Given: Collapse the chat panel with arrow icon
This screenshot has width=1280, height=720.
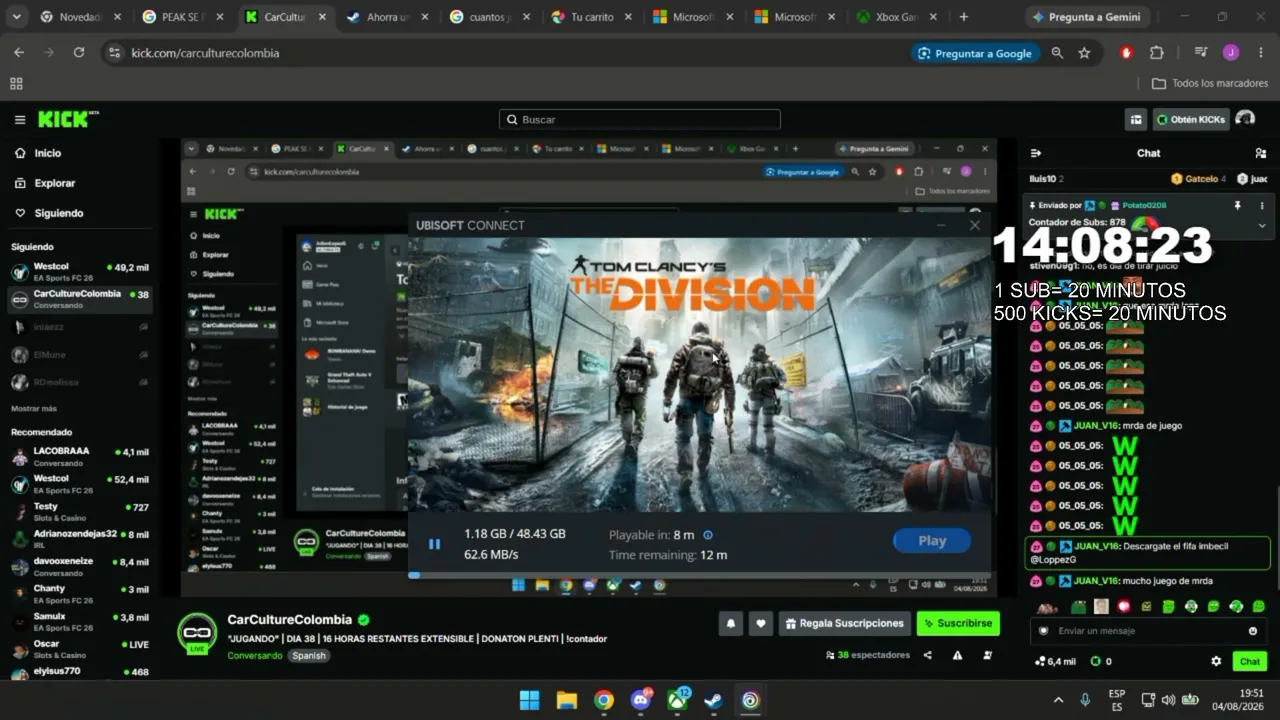Looking at the screenshot, I should tap(1036, 153).
